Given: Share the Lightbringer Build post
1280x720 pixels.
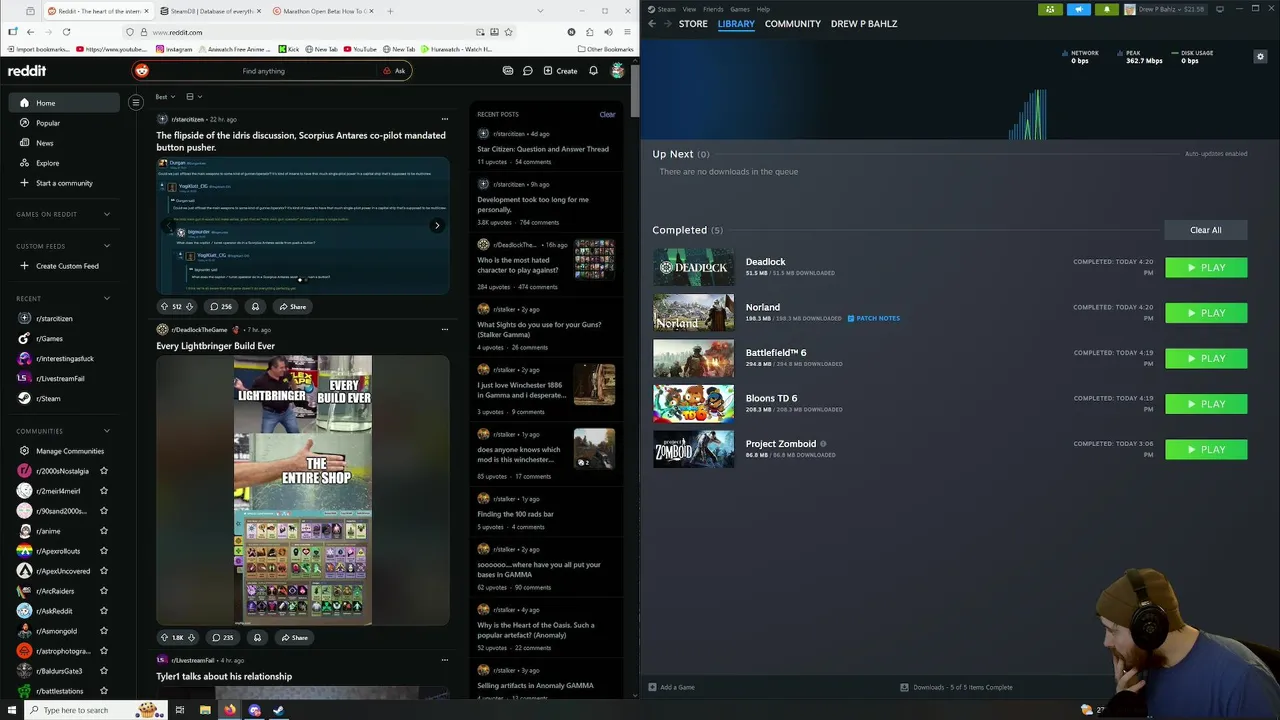Looking at the screenshot, I should (293, 638).
